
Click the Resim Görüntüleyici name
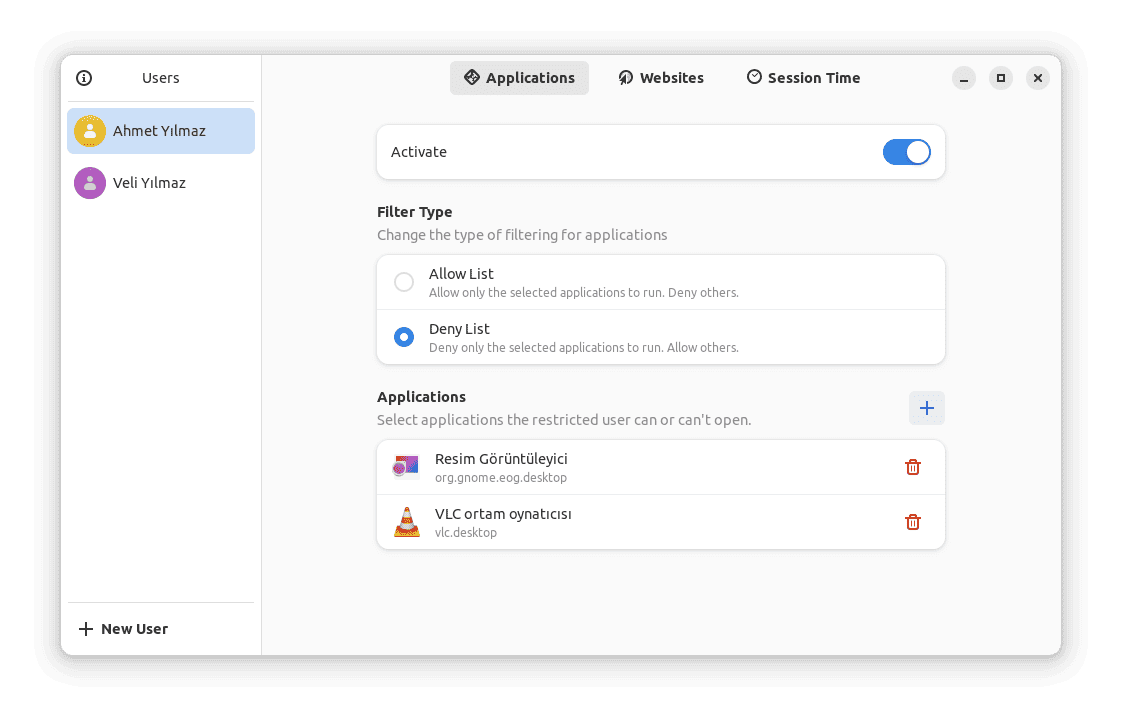click(501, 459)
